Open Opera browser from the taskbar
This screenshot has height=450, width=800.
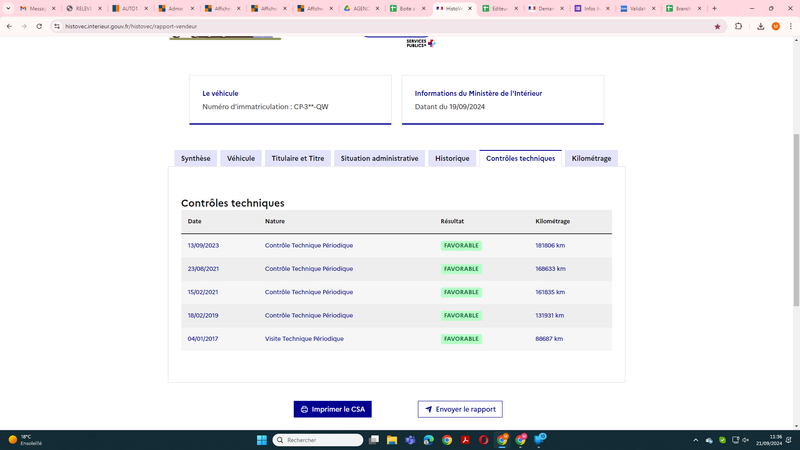click(484, 440)
